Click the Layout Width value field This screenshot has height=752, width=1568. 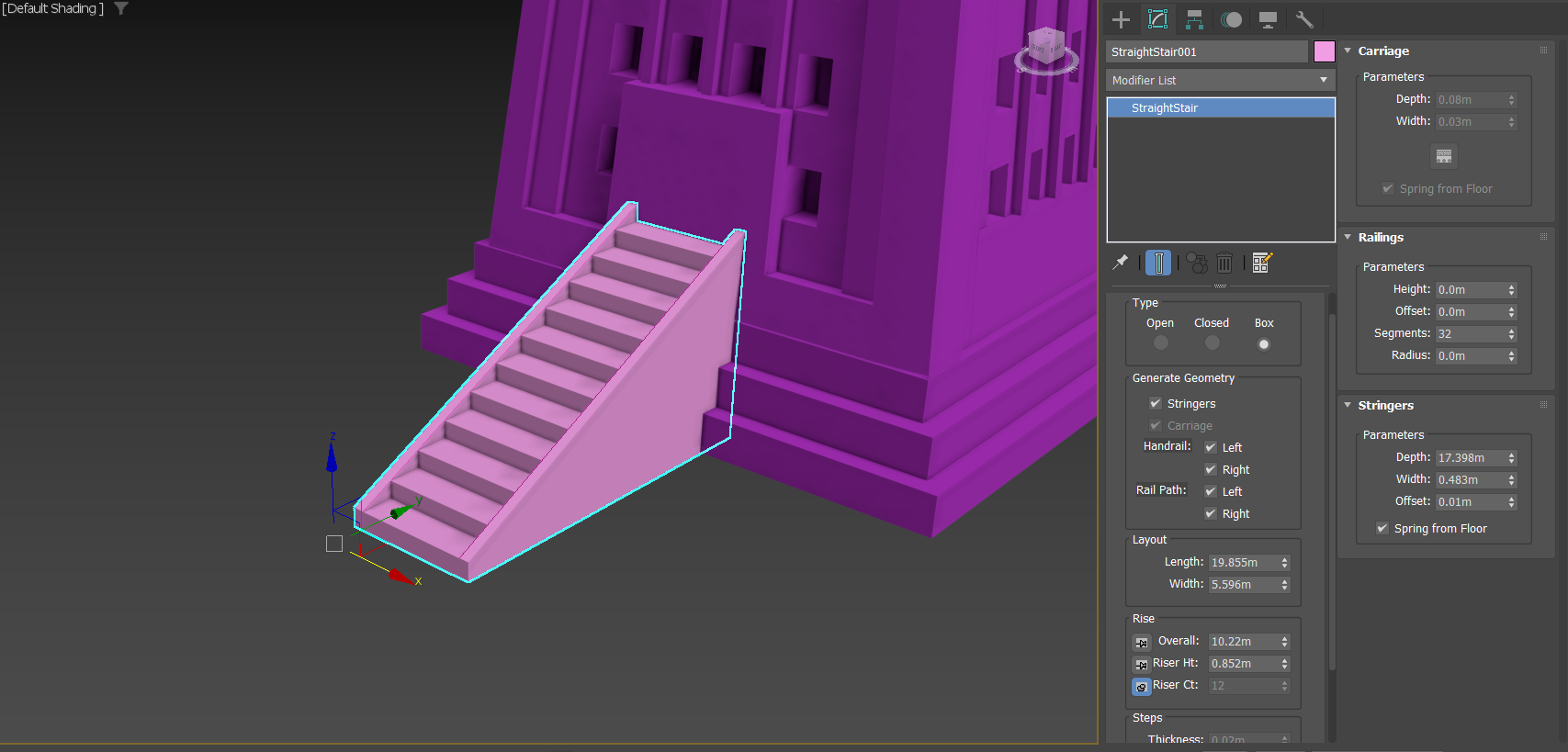(1244, 585)
